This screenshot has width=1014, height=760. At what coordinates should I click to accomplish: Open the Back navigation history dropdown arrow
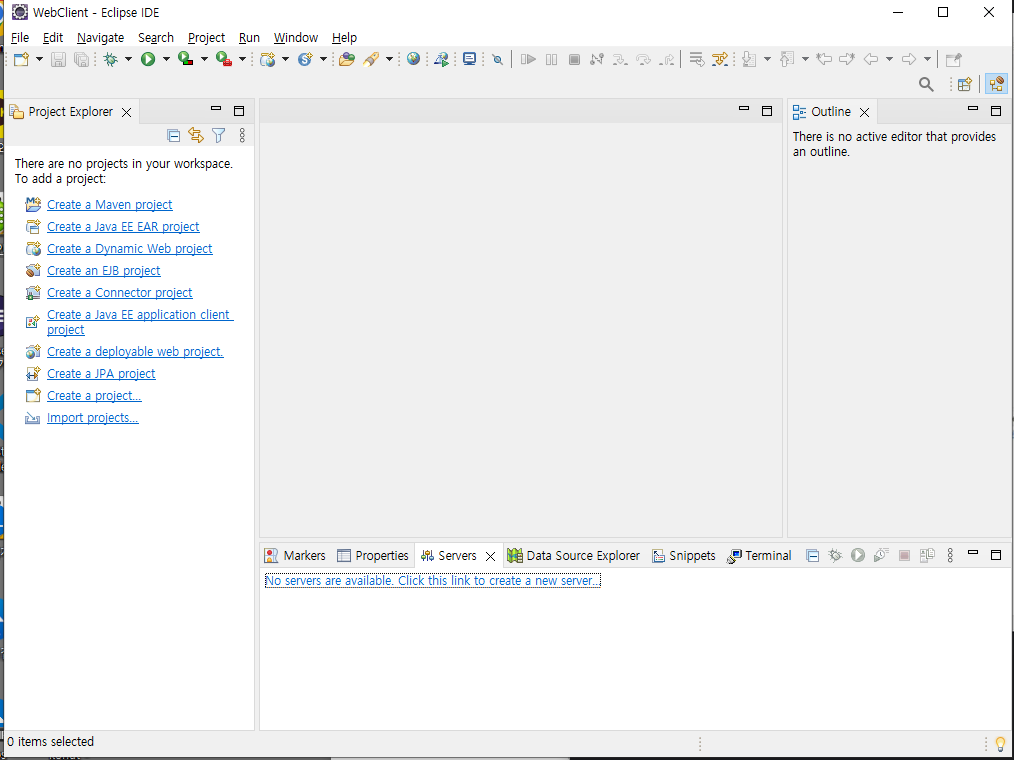[889, 60]
